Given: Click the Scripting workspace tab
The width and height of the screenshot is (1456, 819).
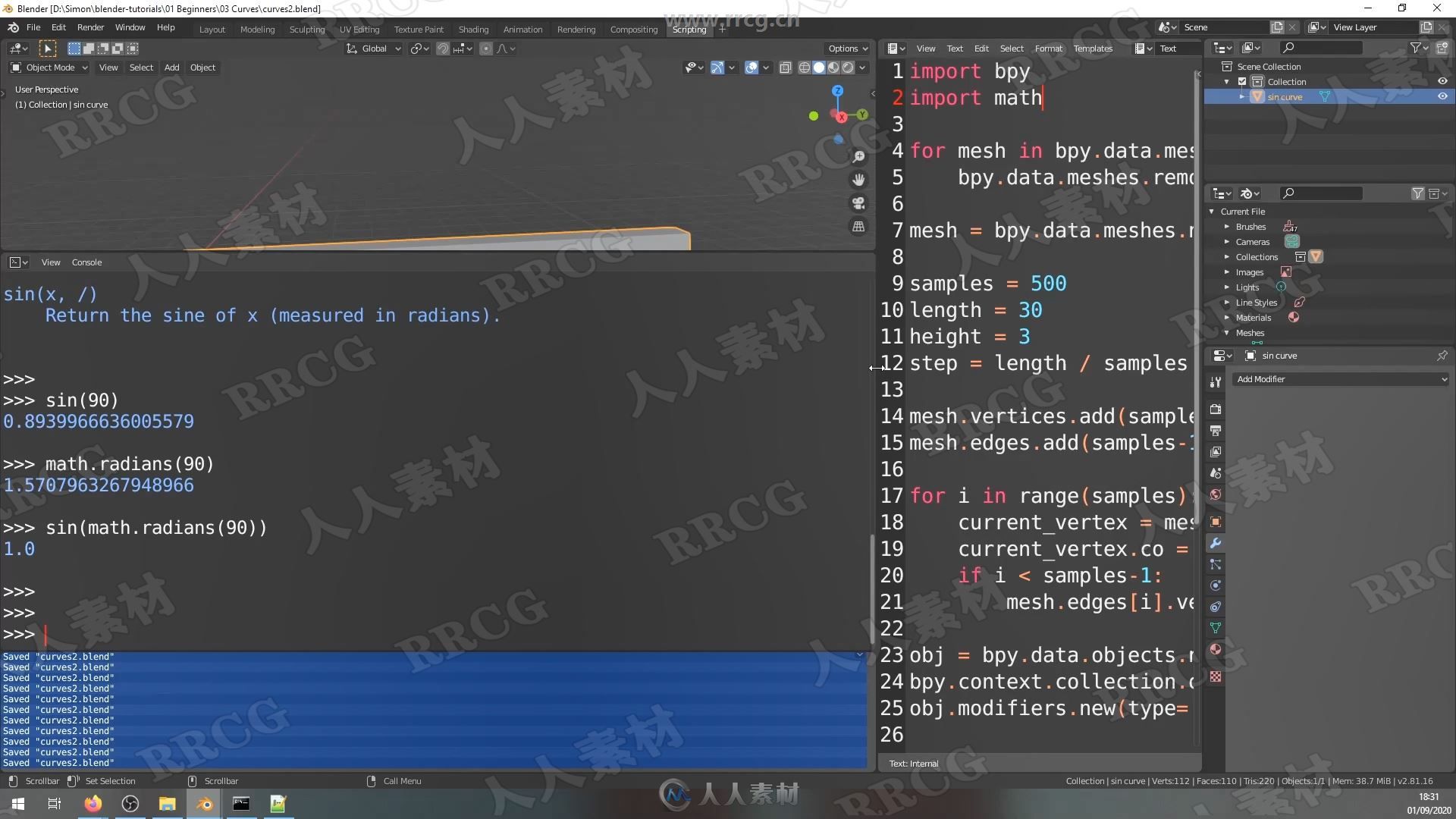Looking at the screenshot, I should pos(690,29).
